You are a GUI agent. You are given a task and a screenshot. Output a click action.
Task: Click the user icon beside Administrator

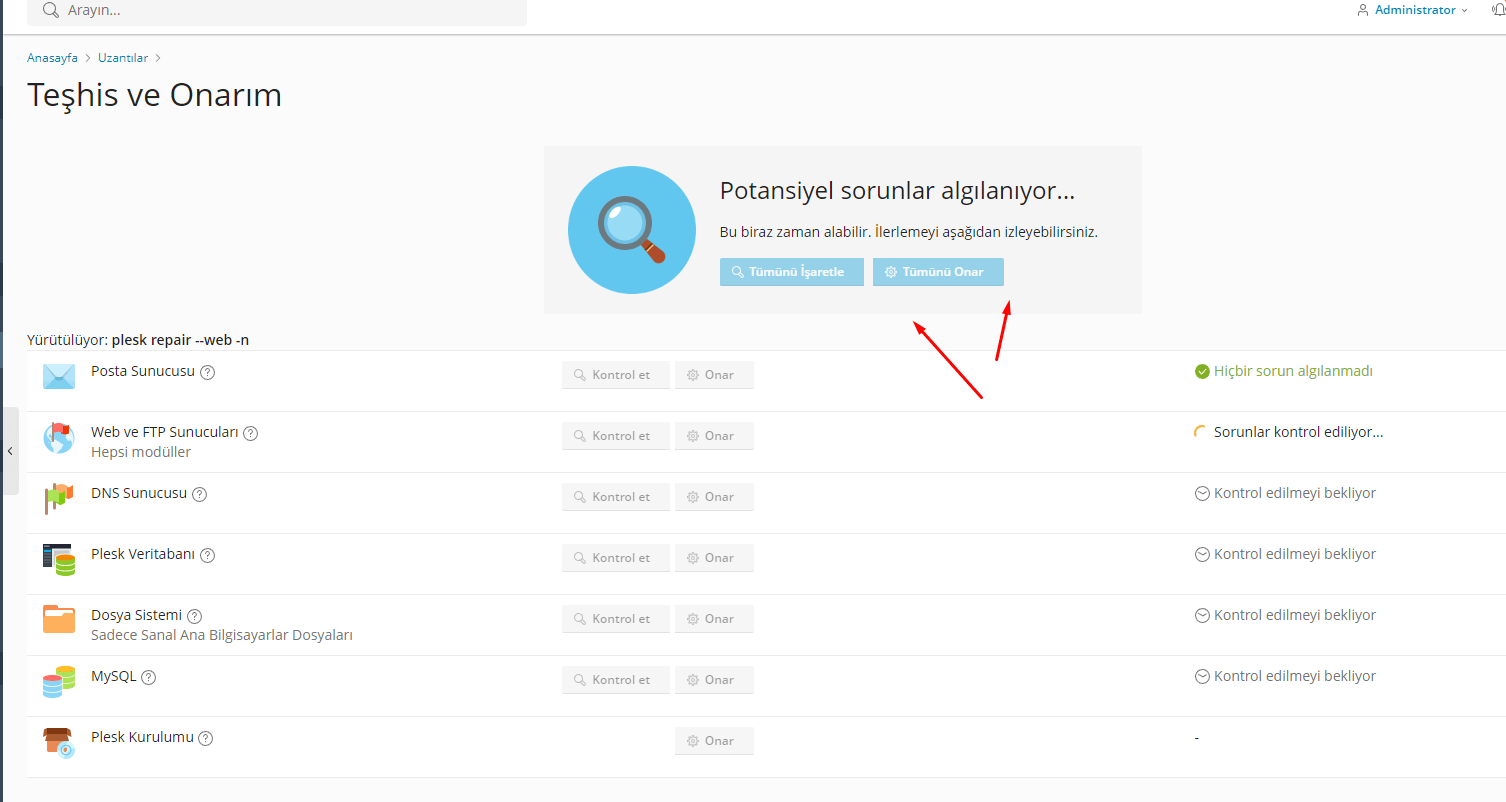pyautogui.click(x=1362, y=10)
